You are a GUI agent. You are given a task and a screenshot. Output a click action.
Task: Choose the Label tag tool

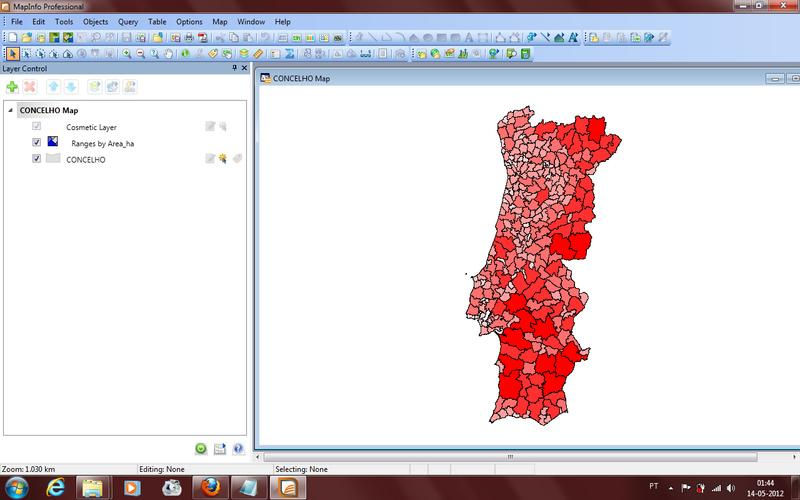213,54
